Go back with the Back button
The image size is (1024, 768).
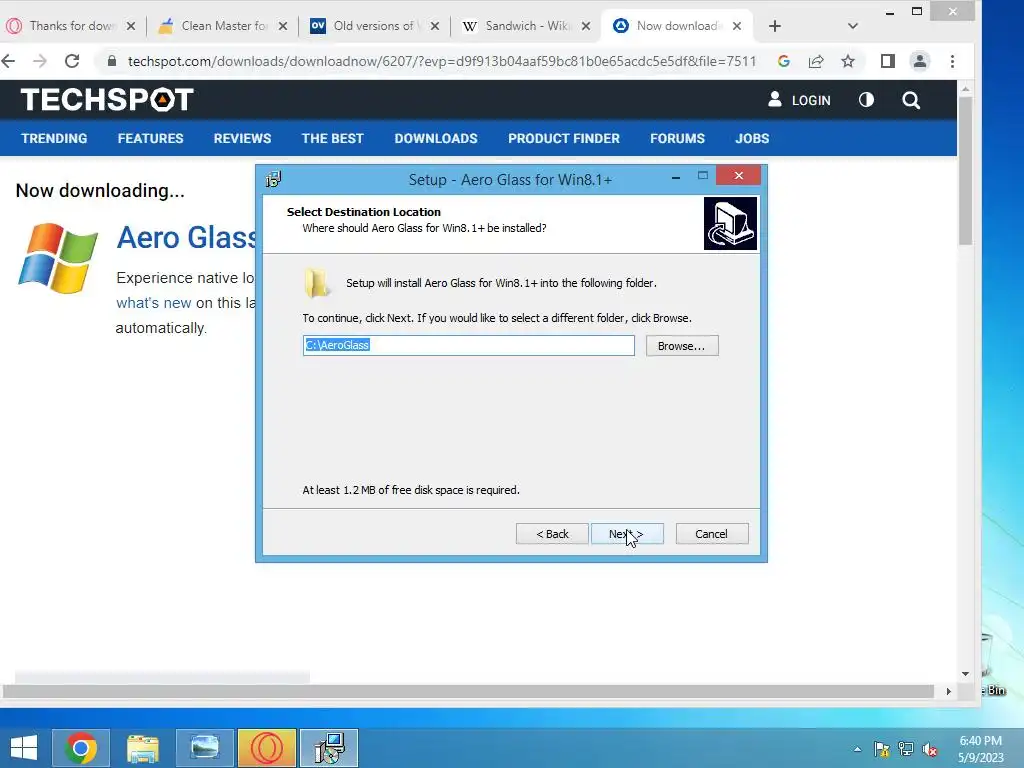click(552, 534)
